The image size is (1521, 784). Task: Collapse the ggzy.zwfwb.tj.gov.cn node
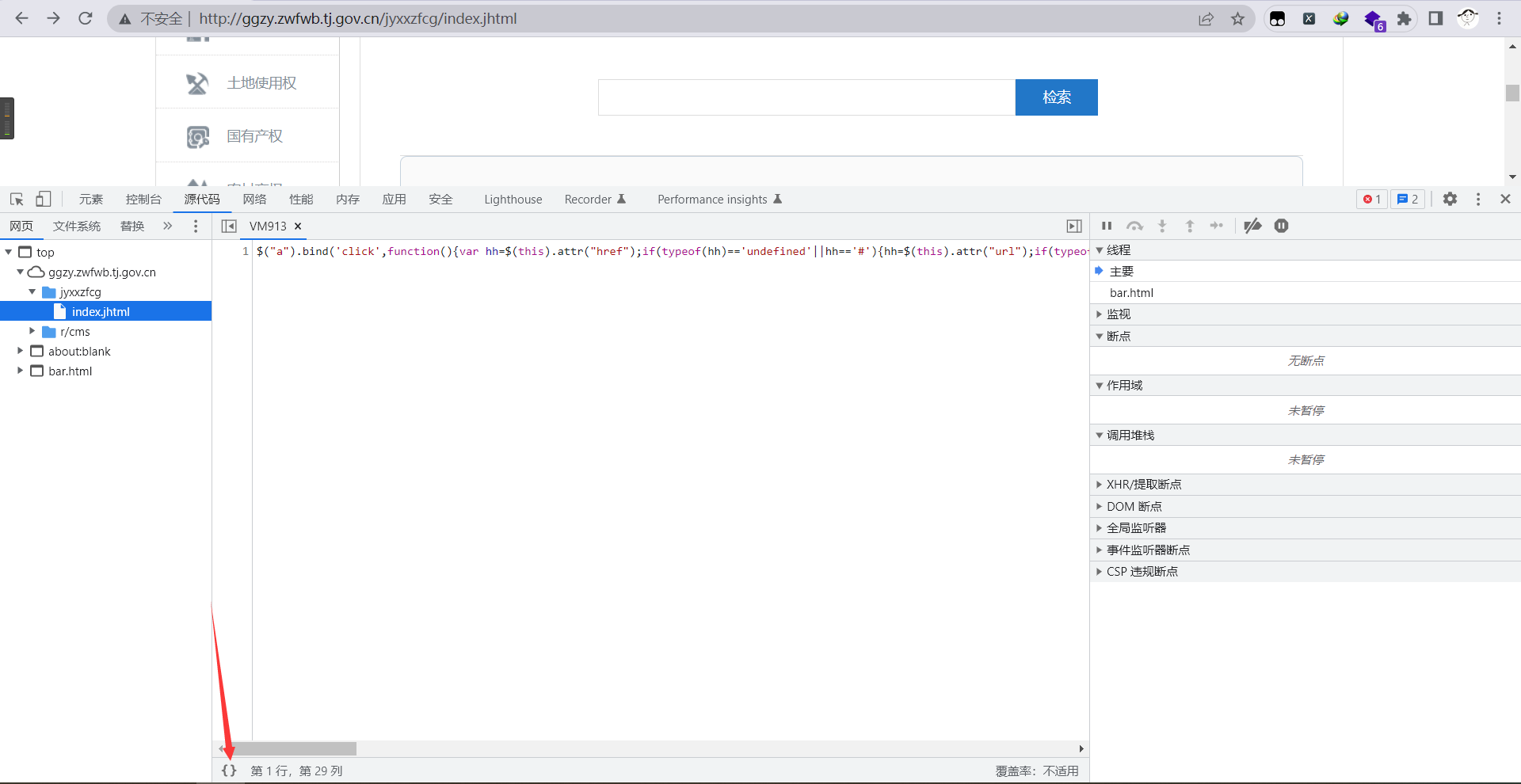21,272
